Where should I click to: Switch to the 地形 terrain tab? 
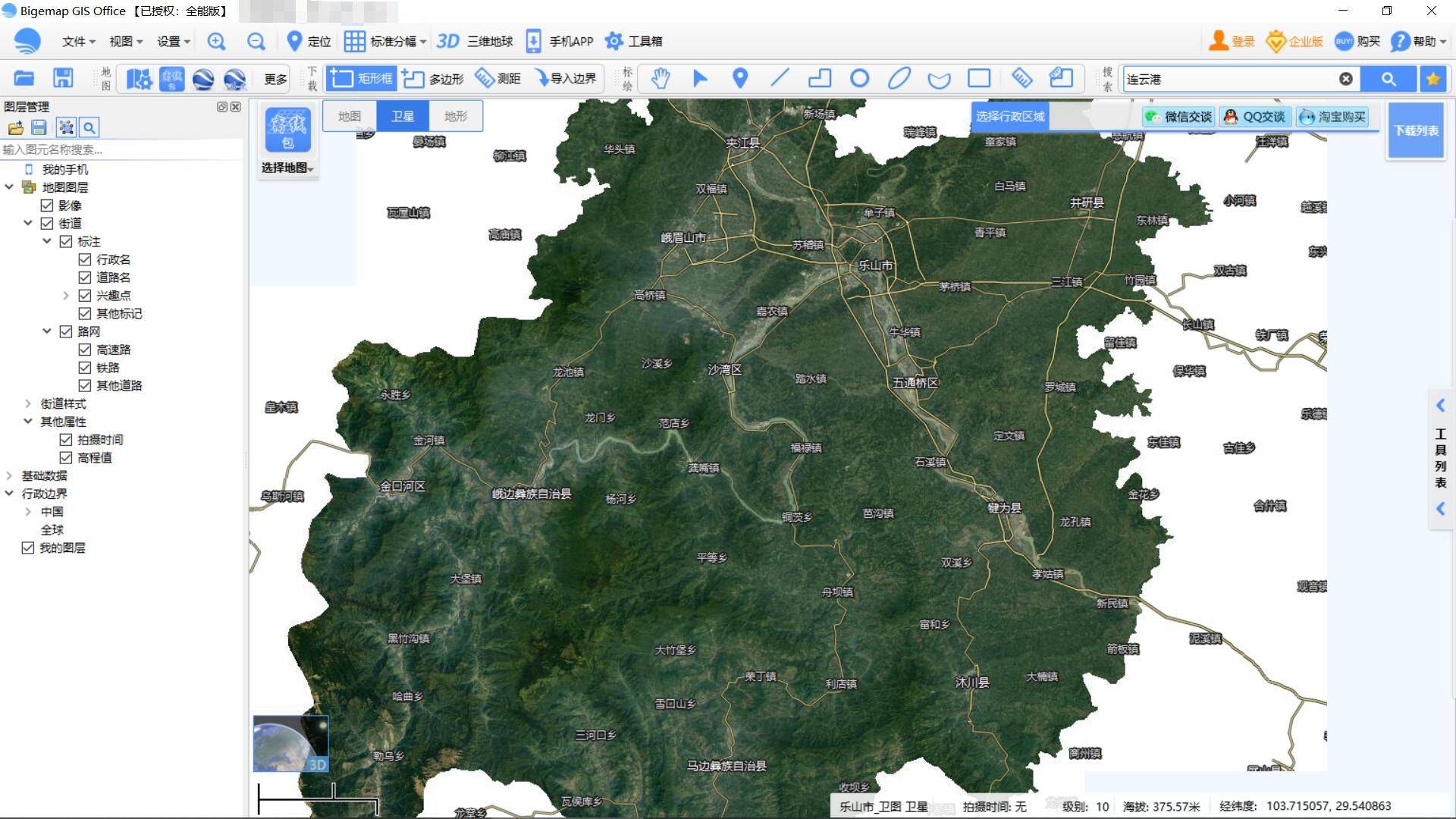point(456,116)
